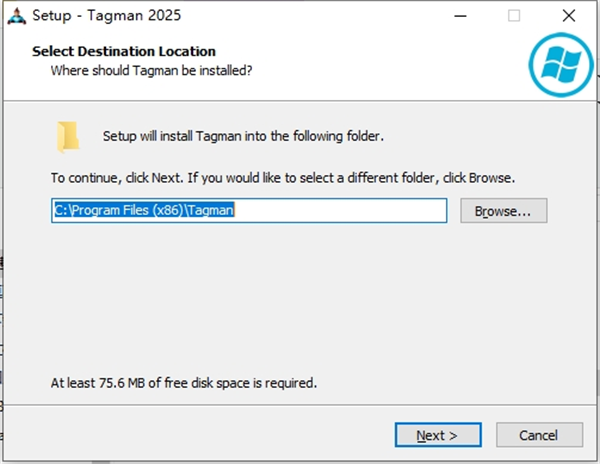Click the Tagman setup icon in title bar

click(x=15, y=16)
